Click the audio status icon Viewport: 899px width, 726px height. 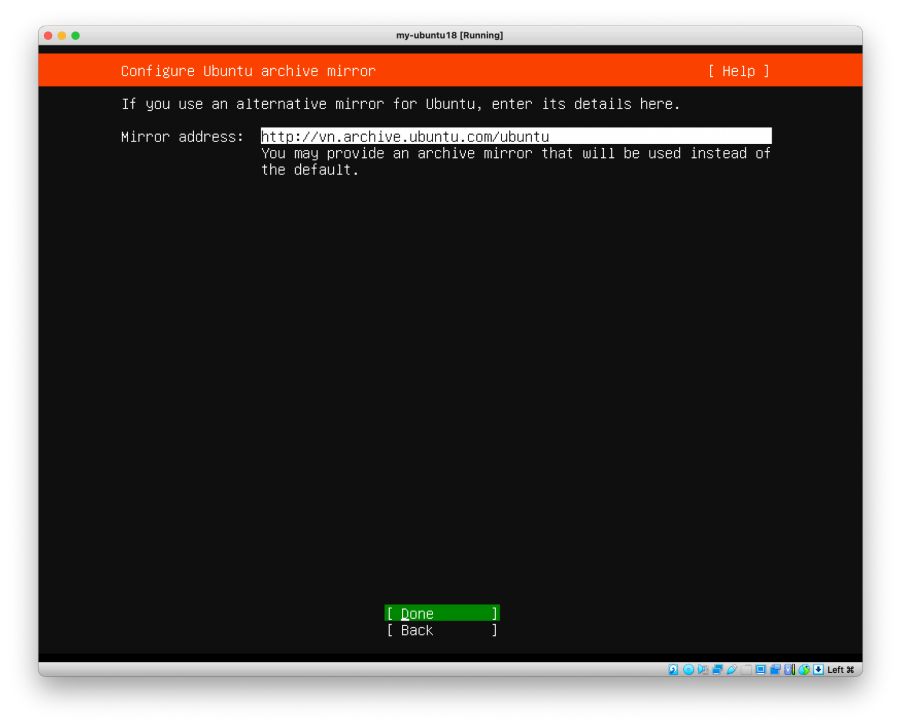coord(703,669)
